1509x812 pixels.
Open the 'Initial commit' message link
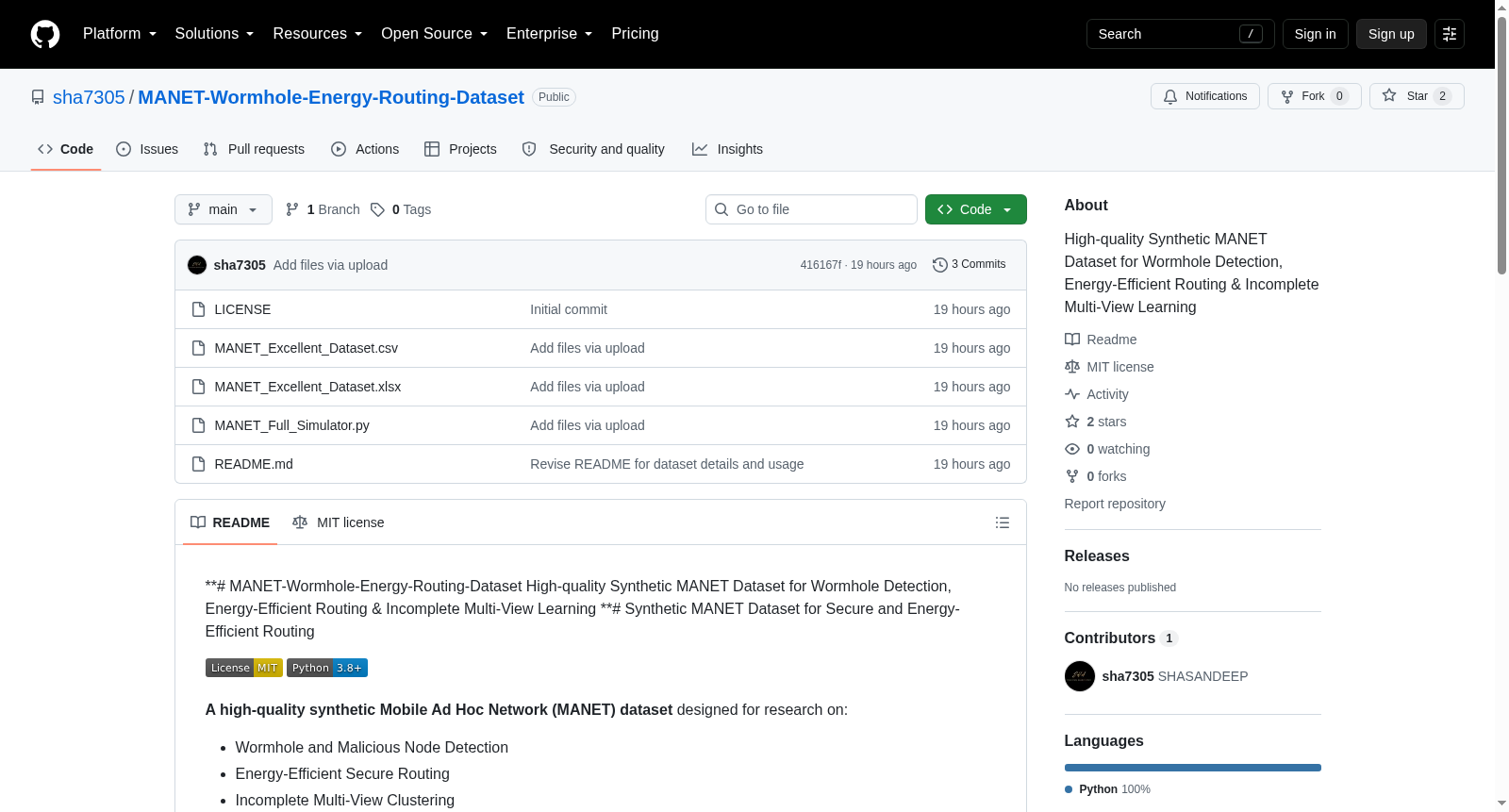(569, 309)
